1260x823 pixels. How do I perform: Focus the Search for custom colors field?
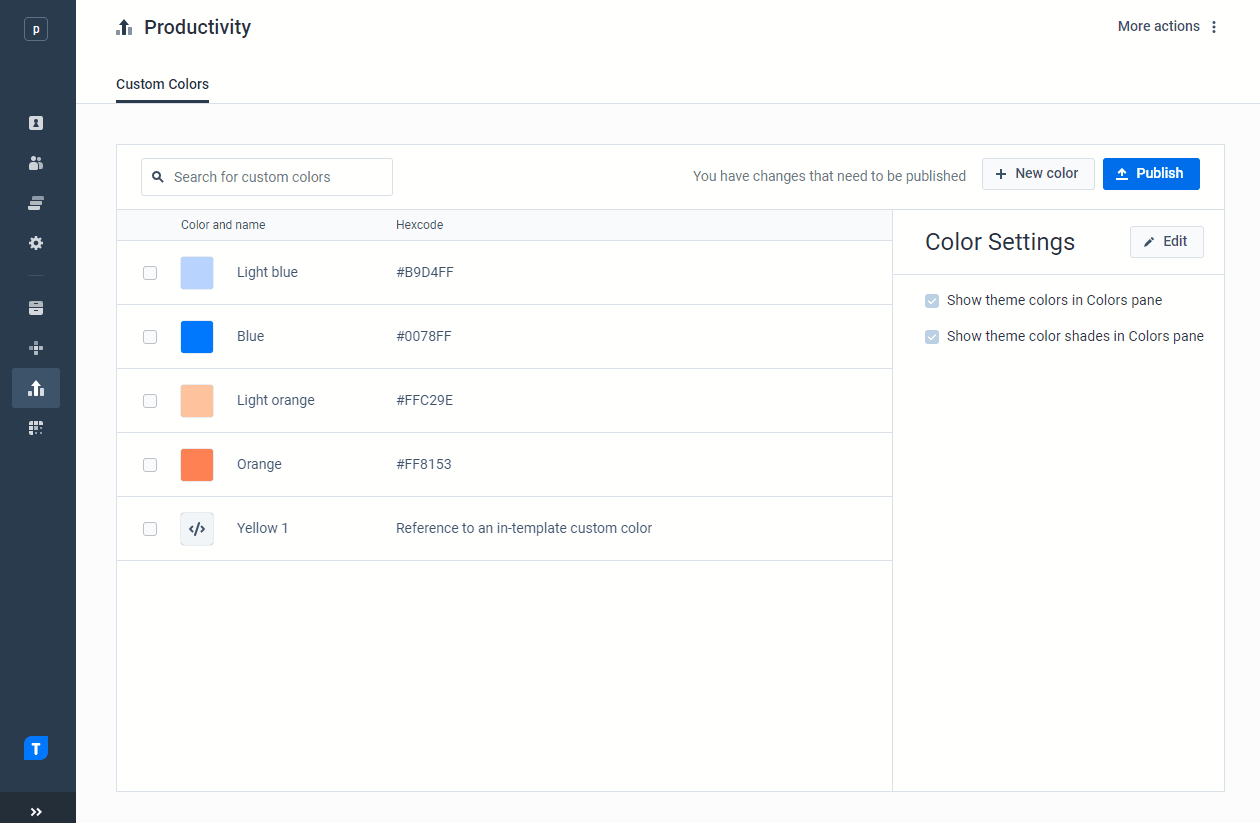coord(267,177)
